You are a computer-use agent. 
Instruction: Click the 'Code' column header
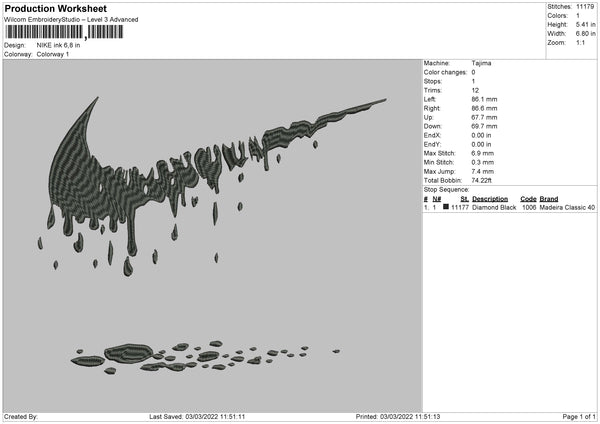[528, 199]
